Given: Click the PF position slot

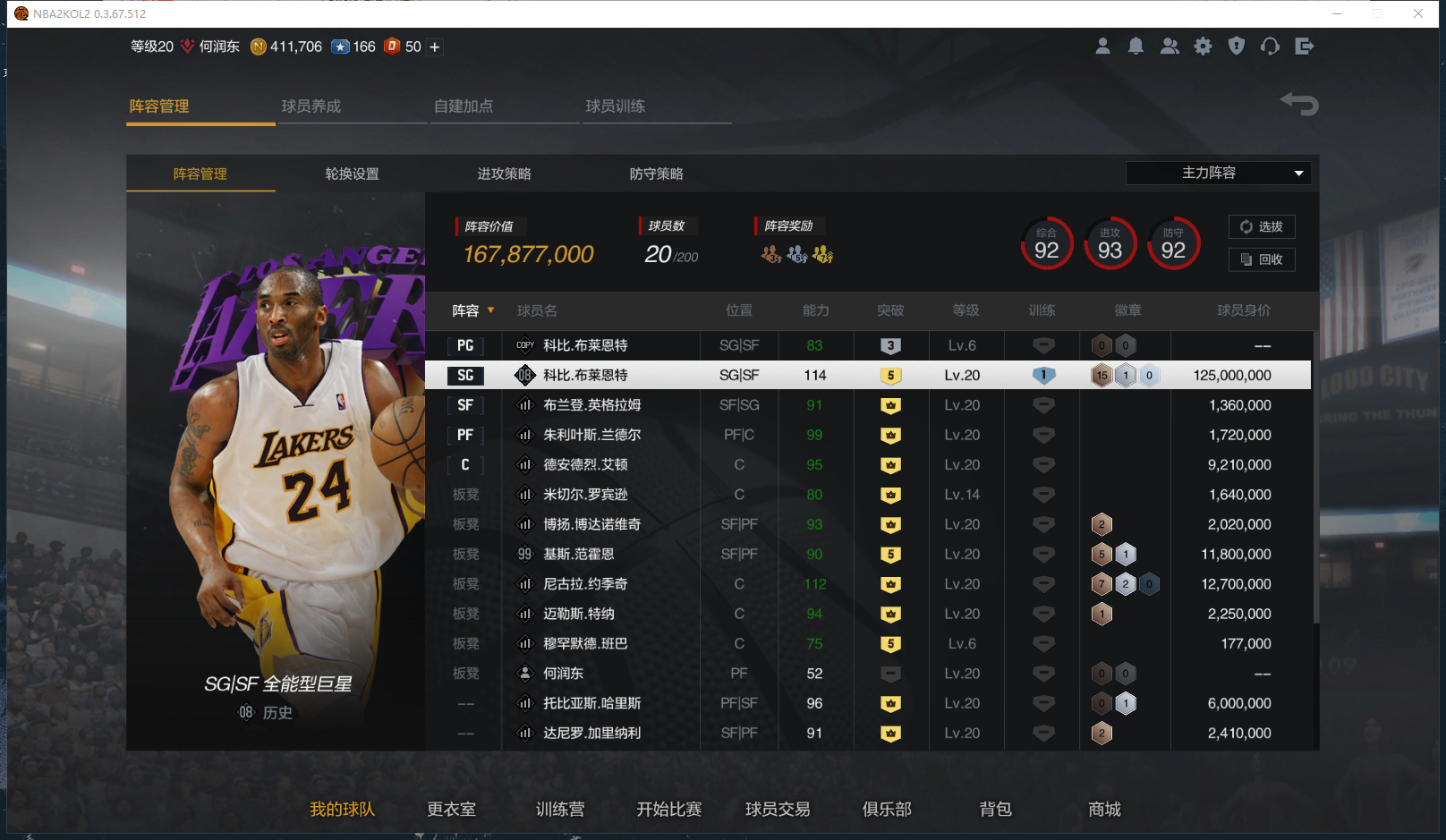Looking at the screenshot, I should (465, 435).
